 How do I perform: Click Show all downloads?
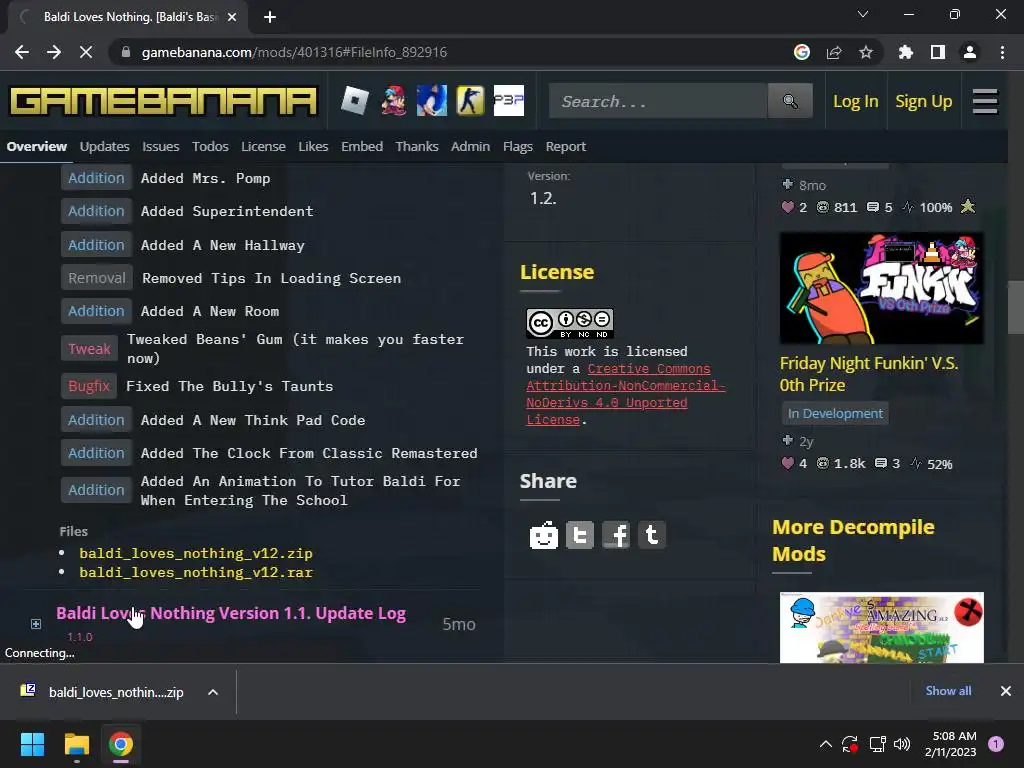click(x=948, y=691)
